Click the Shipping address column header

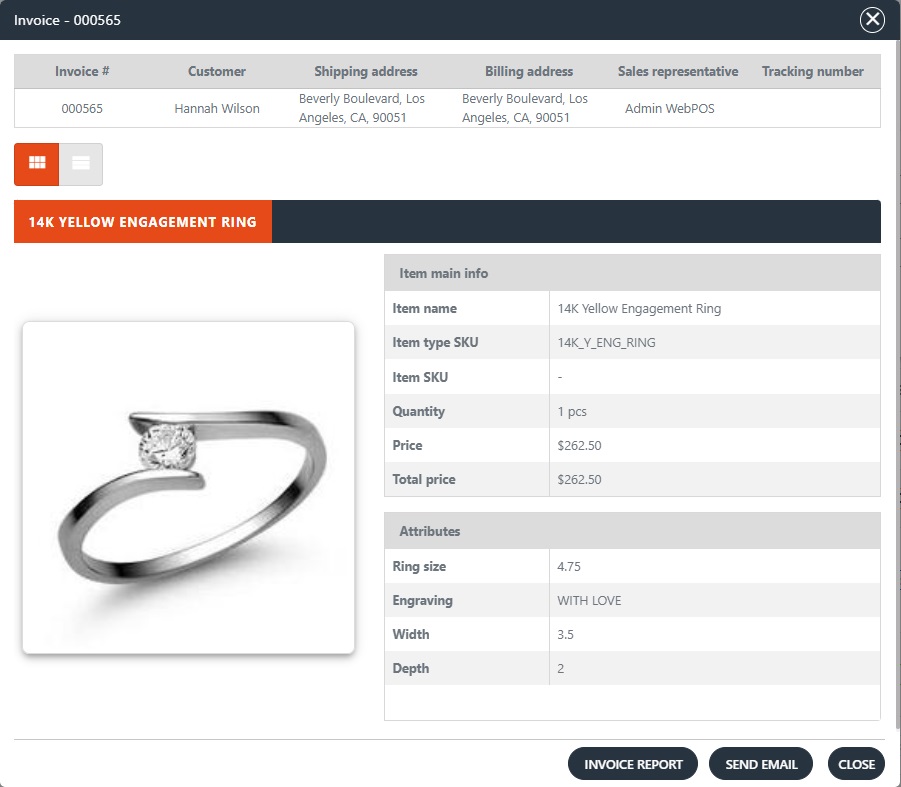tap(366, 72)
